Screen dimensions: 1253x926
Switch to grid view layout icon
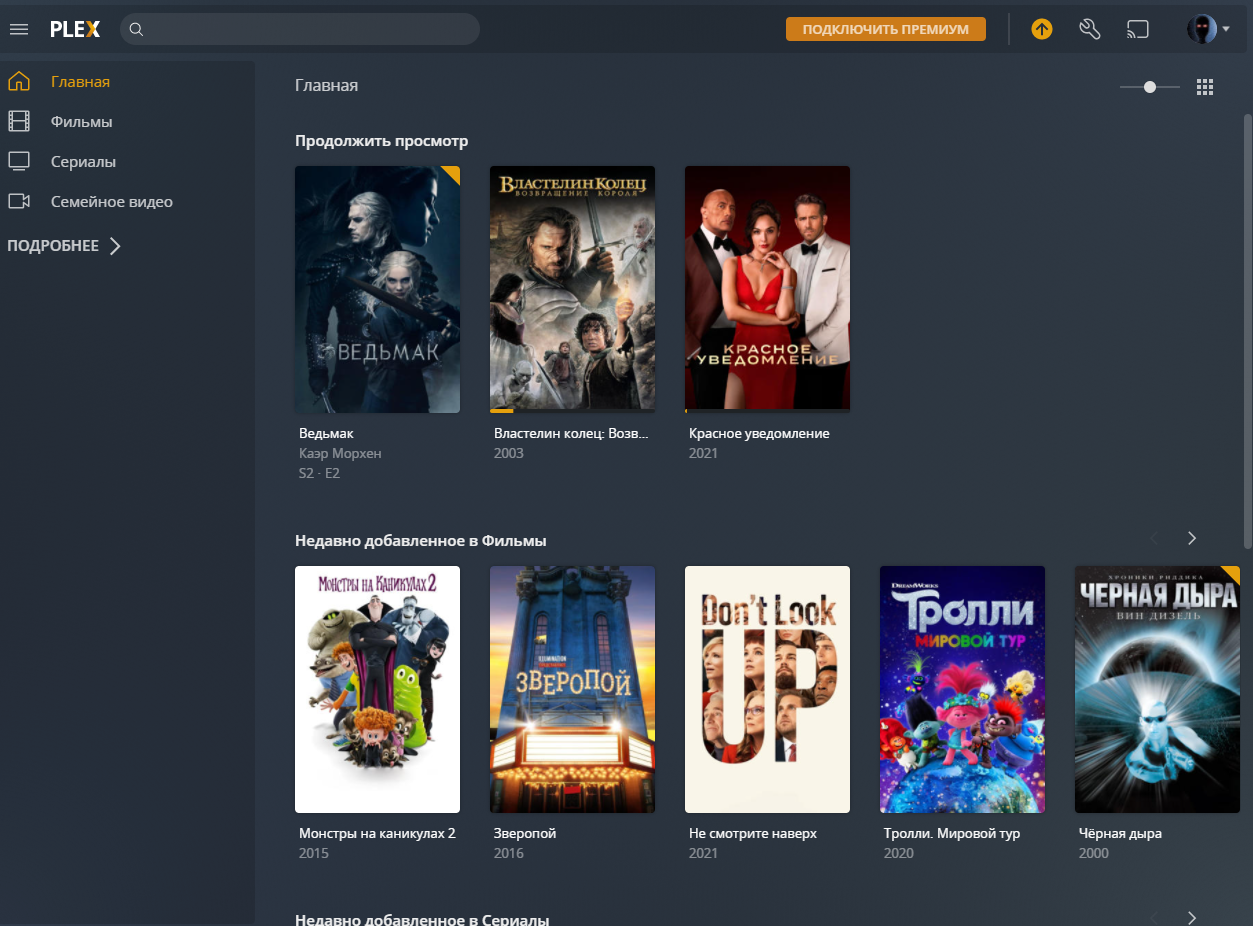[1205, 87]
